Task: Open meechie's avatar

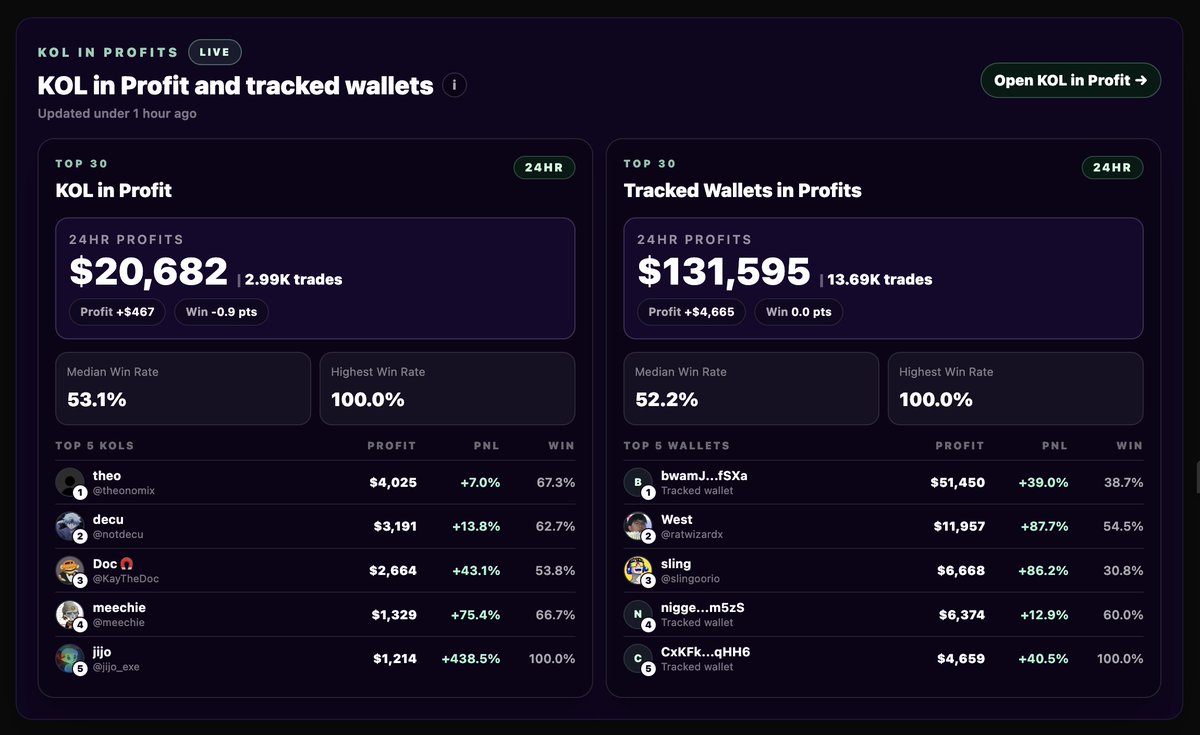Action: (70, 614)
